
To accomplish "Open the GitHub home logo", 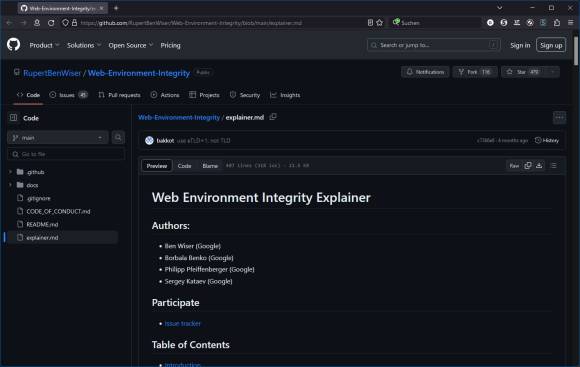I will [x=14, y=45].
